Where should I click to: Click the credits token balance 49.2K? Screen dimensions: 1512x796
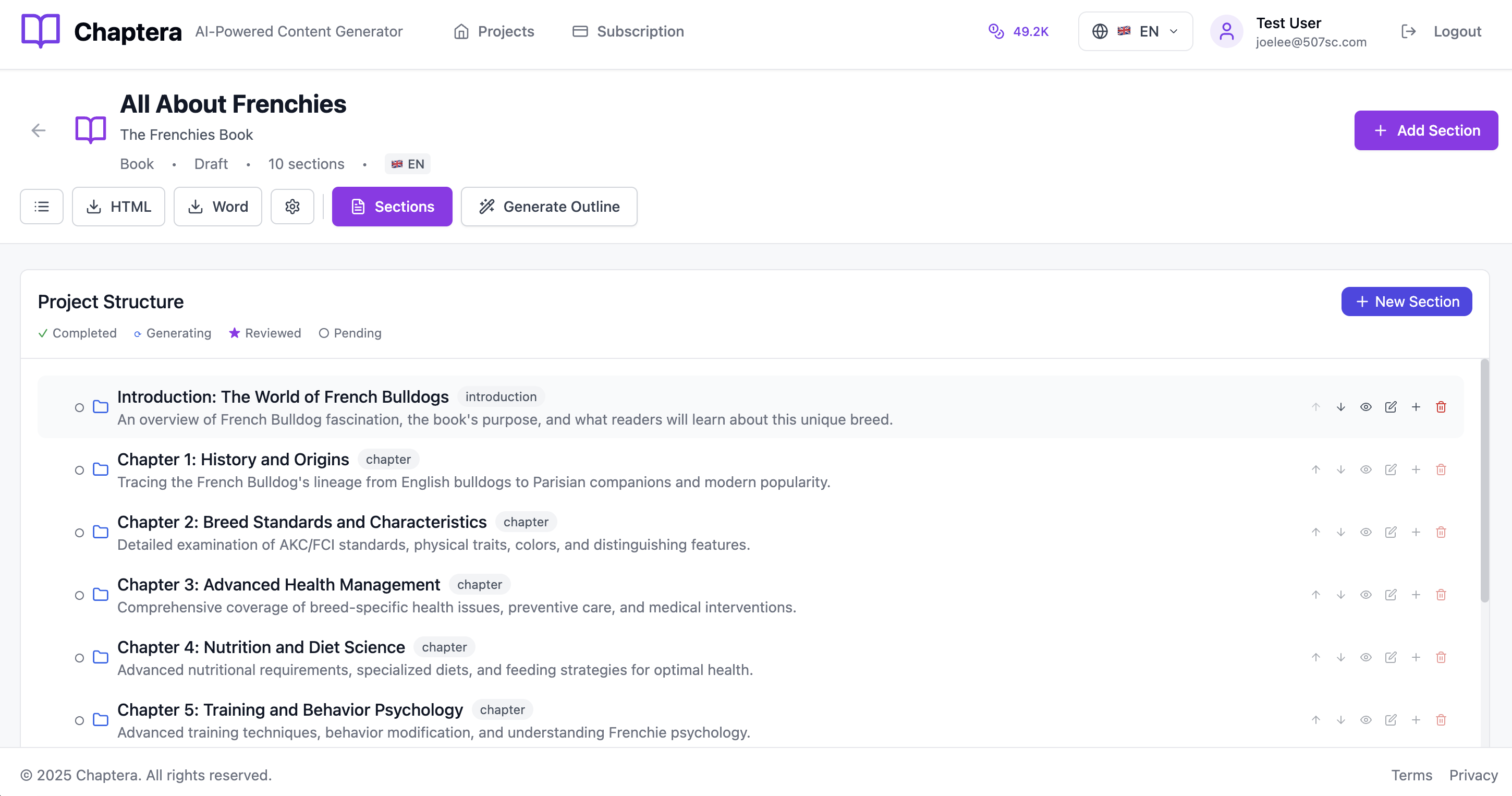pos(1019,31)
